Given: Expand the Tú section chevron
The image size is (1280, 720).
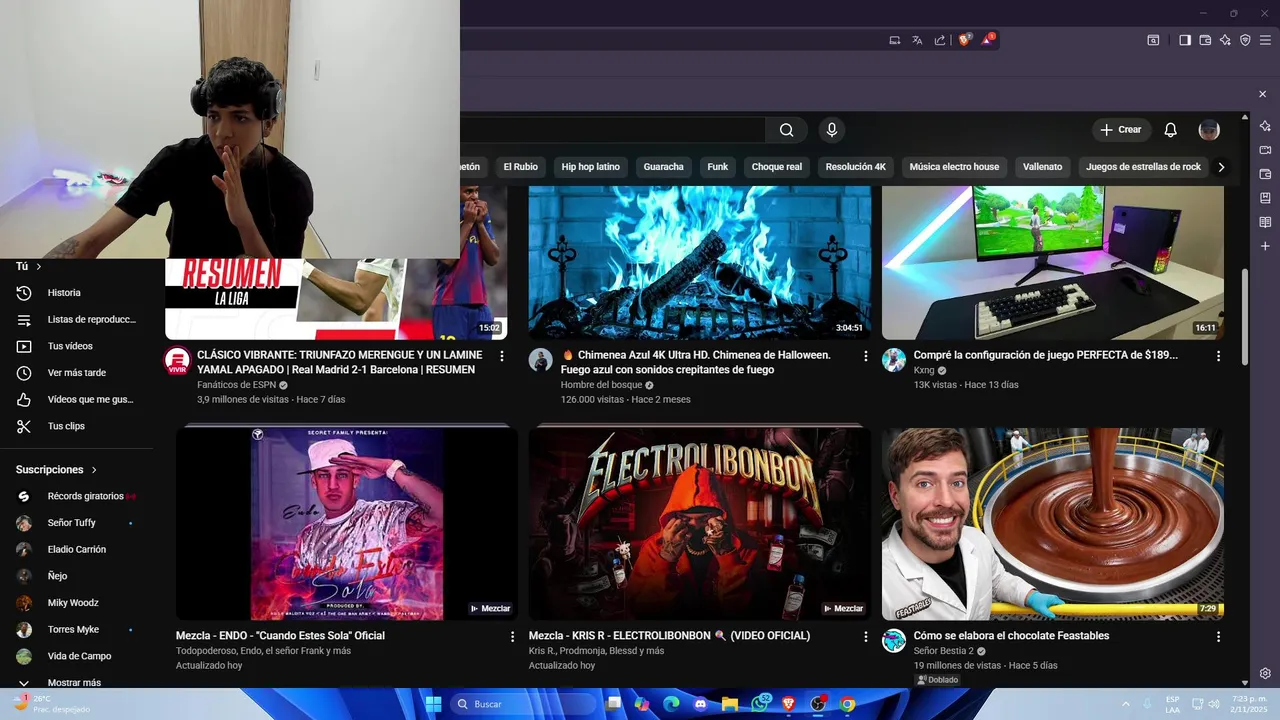Looking at the screenshot, I should pos(39,267).
